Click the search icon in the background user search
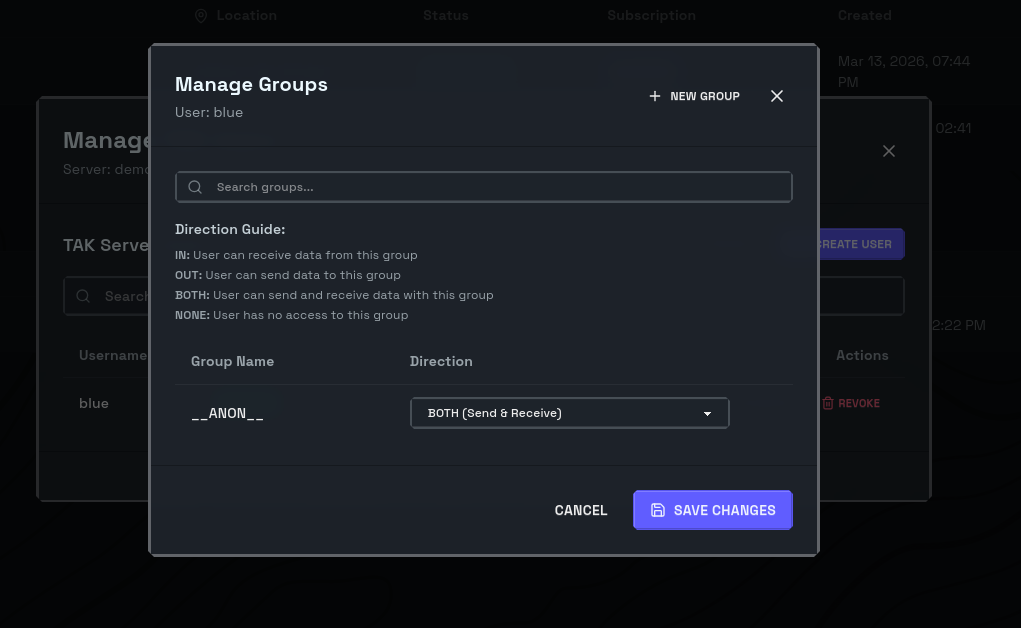The width and height of the screenshot is (1021, 628). click(84, 296)
